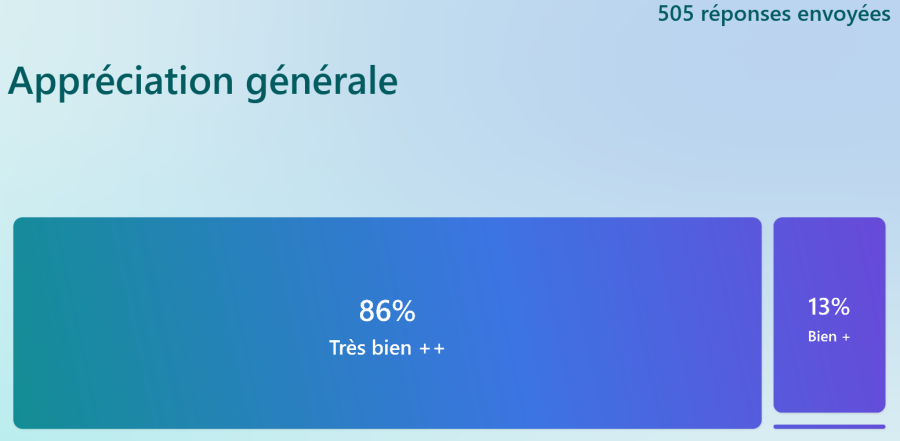
Task: Click the gap between the two result blocks
Action: pyautogui.click(x=767, y=323)
